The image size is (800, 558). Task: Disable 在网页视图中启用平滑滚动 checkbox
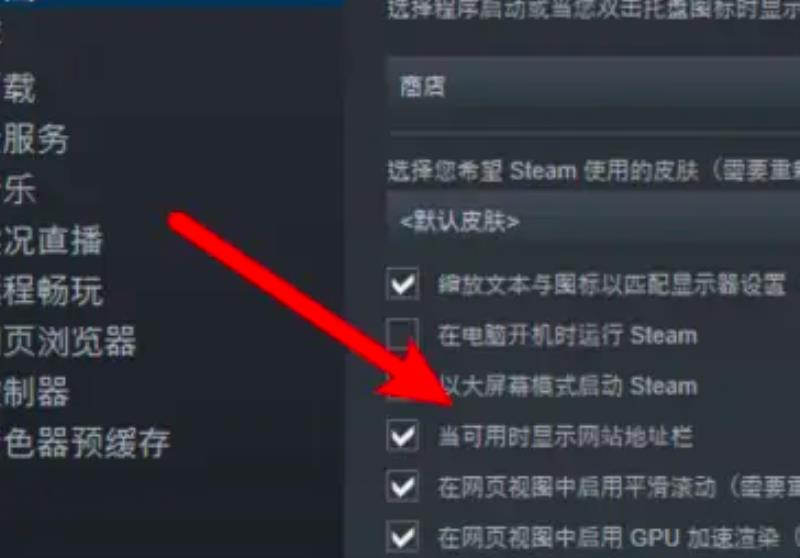click(403, 487)
